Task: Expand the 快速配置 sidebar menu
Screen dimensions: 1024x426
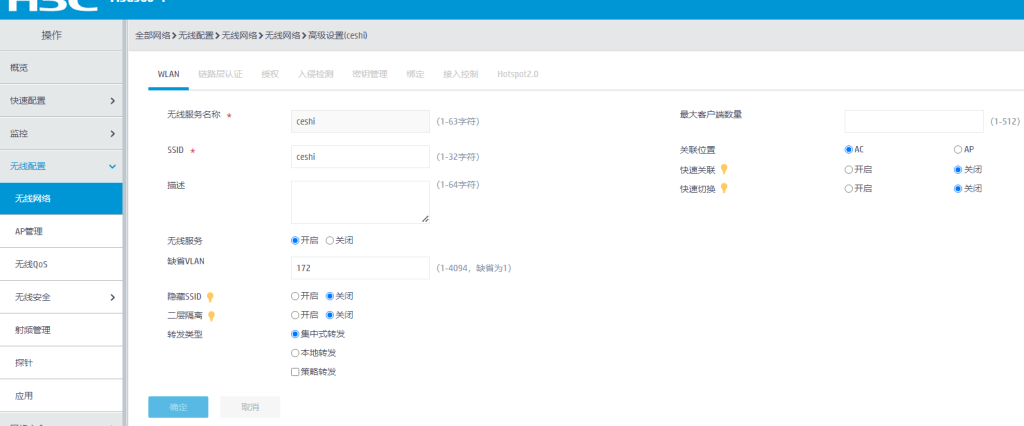Action: [61, 101]
